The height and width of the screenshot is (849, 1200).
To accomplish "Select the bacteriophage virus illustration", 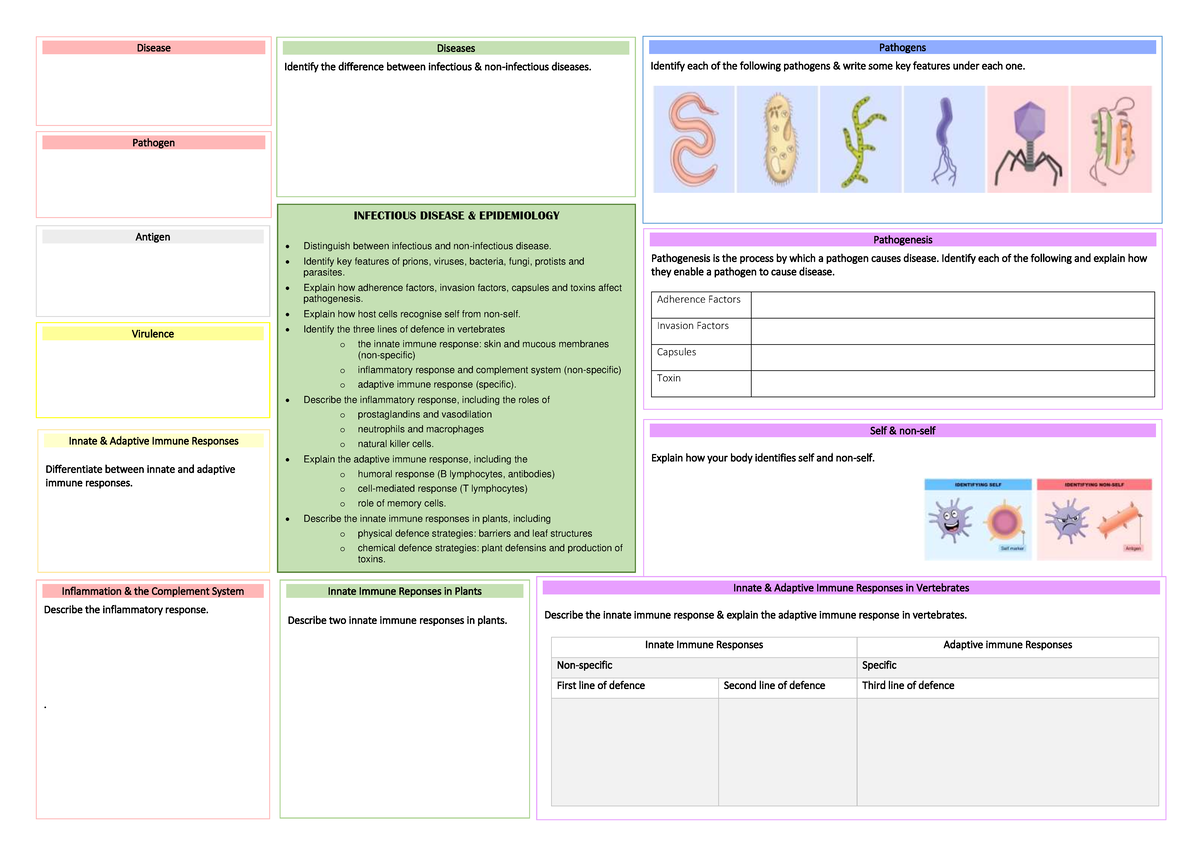I will 1028,139.
